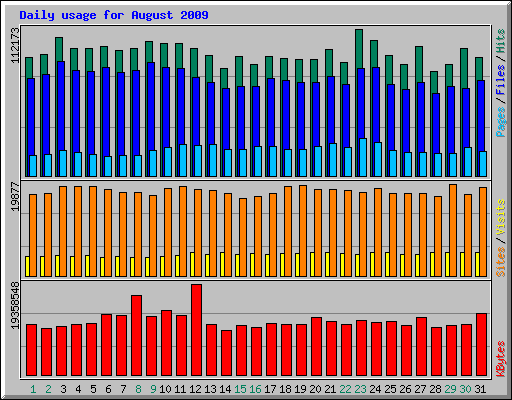Screen dimensions: 512x400
Task: Click day 16 on the x-axis
Action: [x=255, y=389]
